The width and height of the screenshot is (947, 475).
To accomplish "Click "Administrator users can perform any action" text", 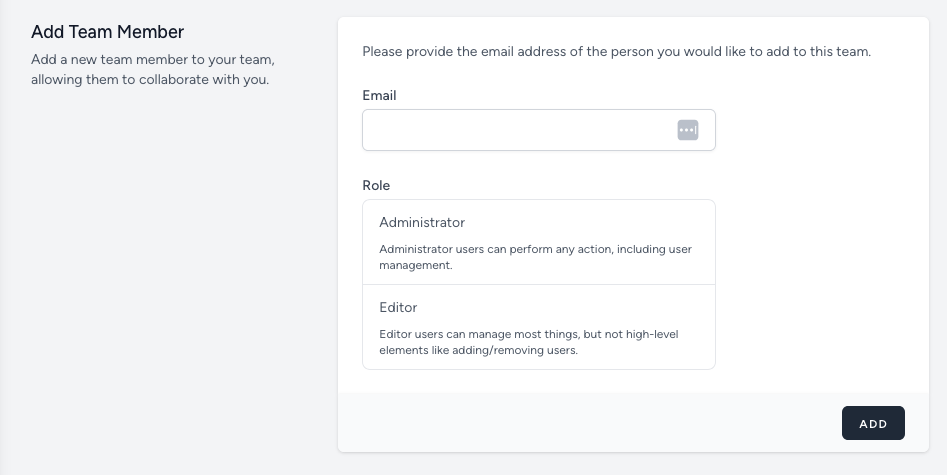I will pos(535,249).
